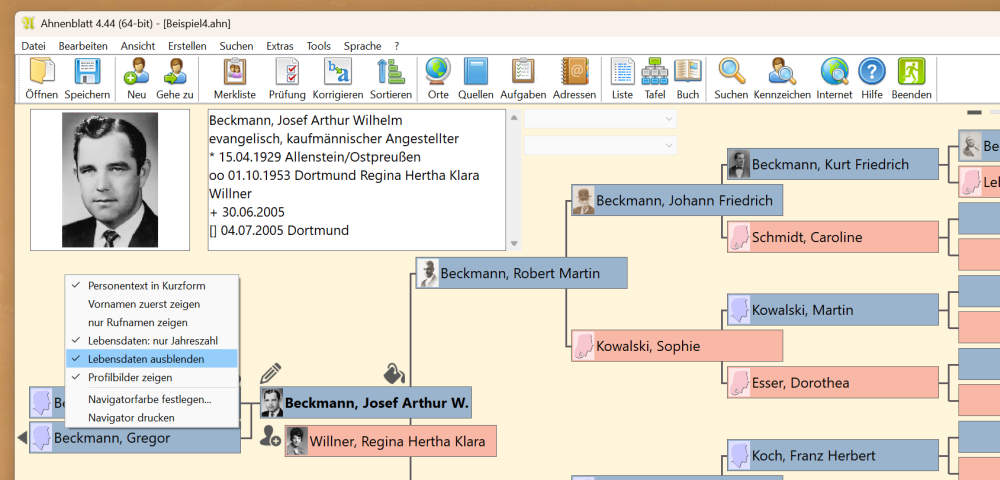Select Beckmann, Robert Martin in the tree
Screen dimensions: 1000x480
[520, 273]
